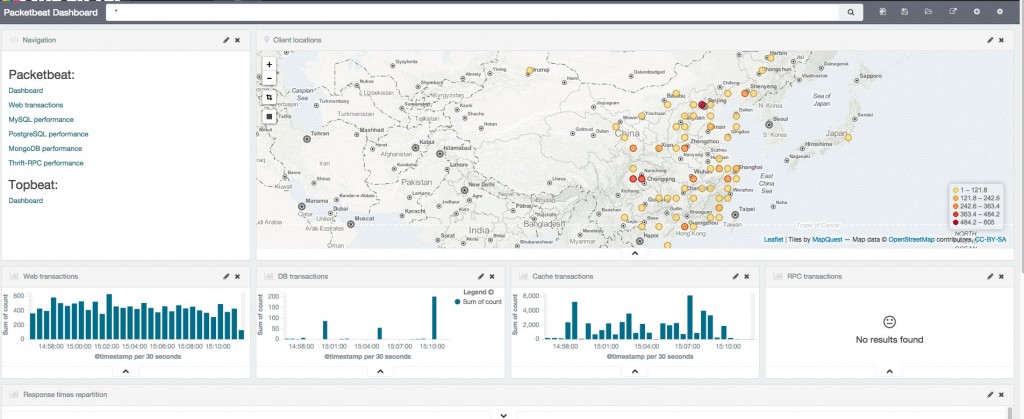This screenshot has height=419, width=1024.
Task: Open the load saved dashboard folder icon
Action: click(x=928, y=12)
